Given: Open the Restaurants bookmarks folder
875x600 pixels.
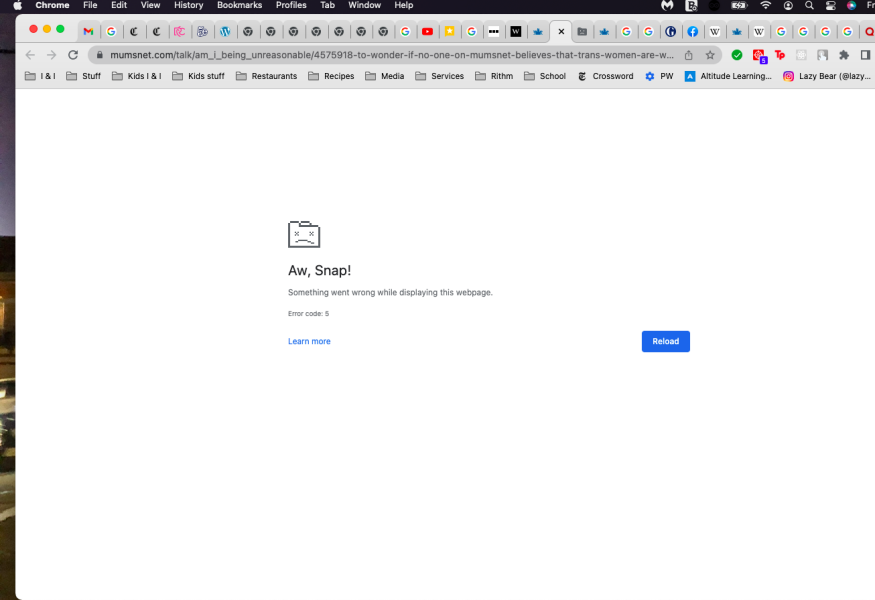Looking at the screenshot, I should tap(266, 75).
